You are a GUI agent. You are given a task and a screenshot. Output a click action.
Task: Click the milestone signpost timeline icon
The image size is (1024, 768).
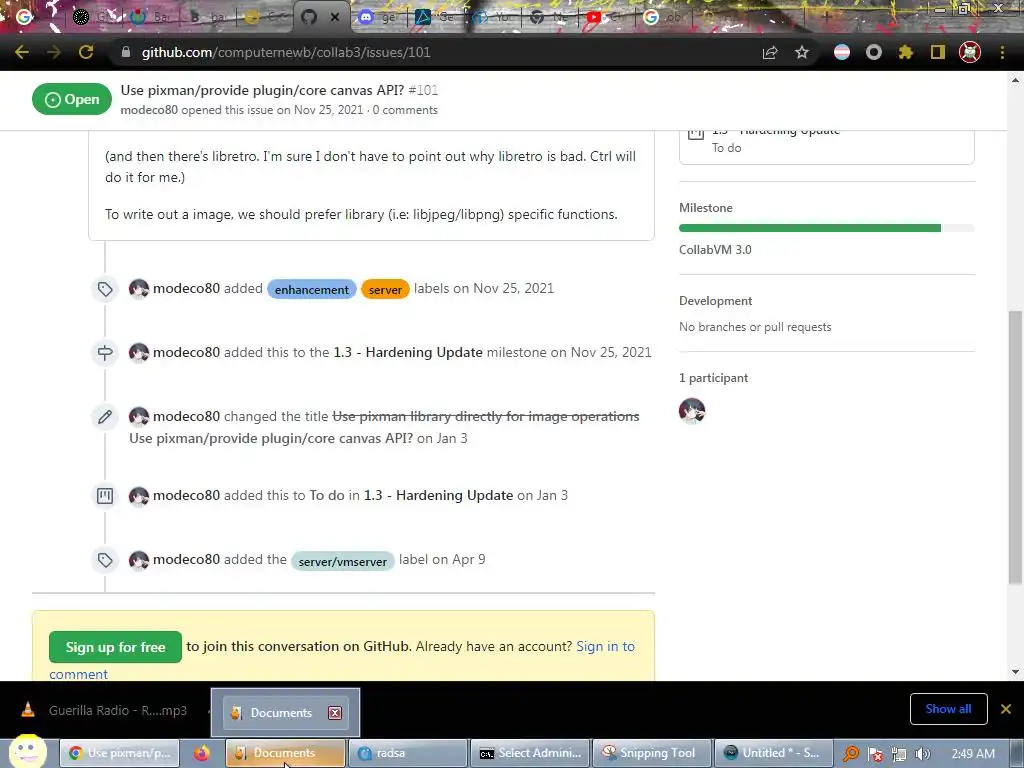105,353
